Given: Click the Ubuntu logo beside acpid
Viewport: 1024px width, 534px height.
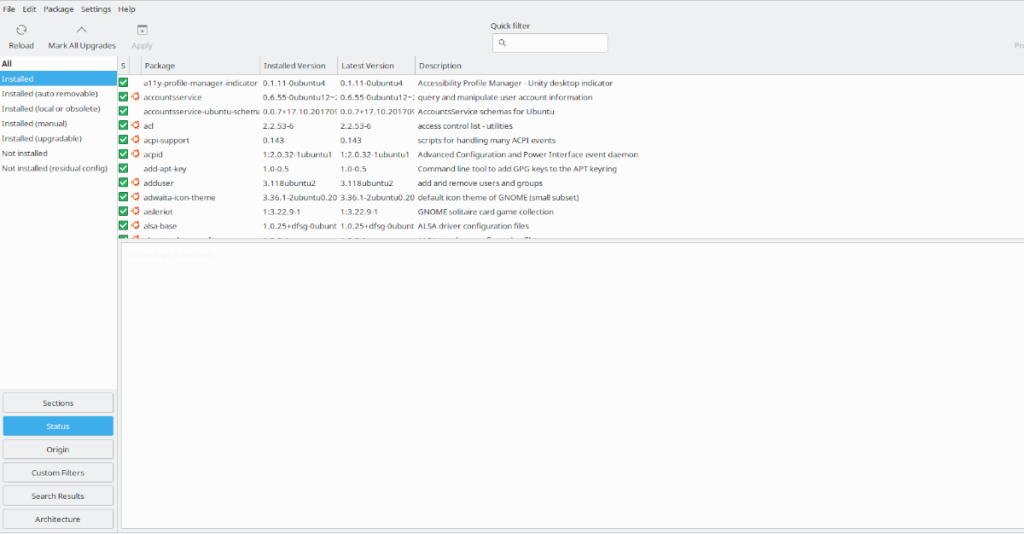Looking at the screenshot, I should point(135,155).
